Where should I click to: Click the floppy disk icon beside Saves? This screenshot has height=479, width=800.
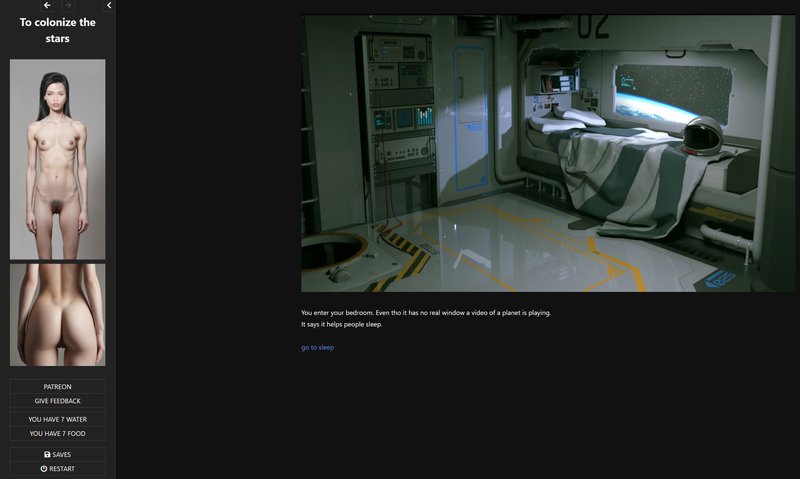click(47, 455)
